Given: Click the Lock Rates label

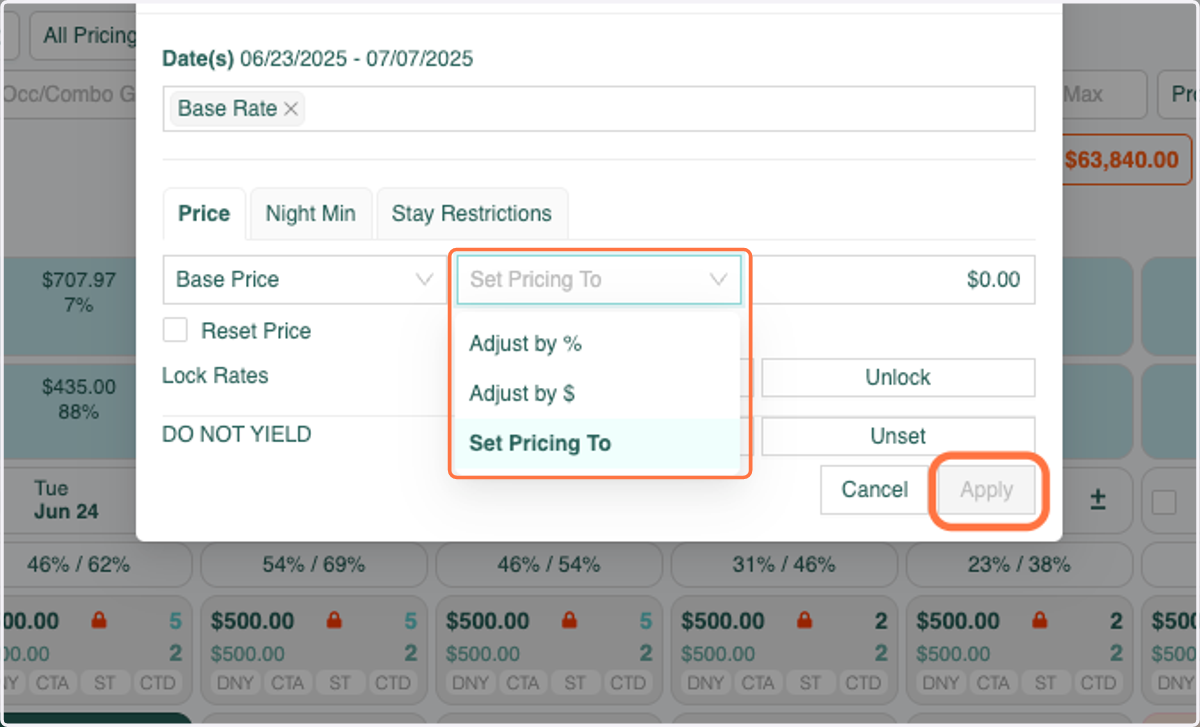Looking at the screenshot, I should tap(215, 376).
